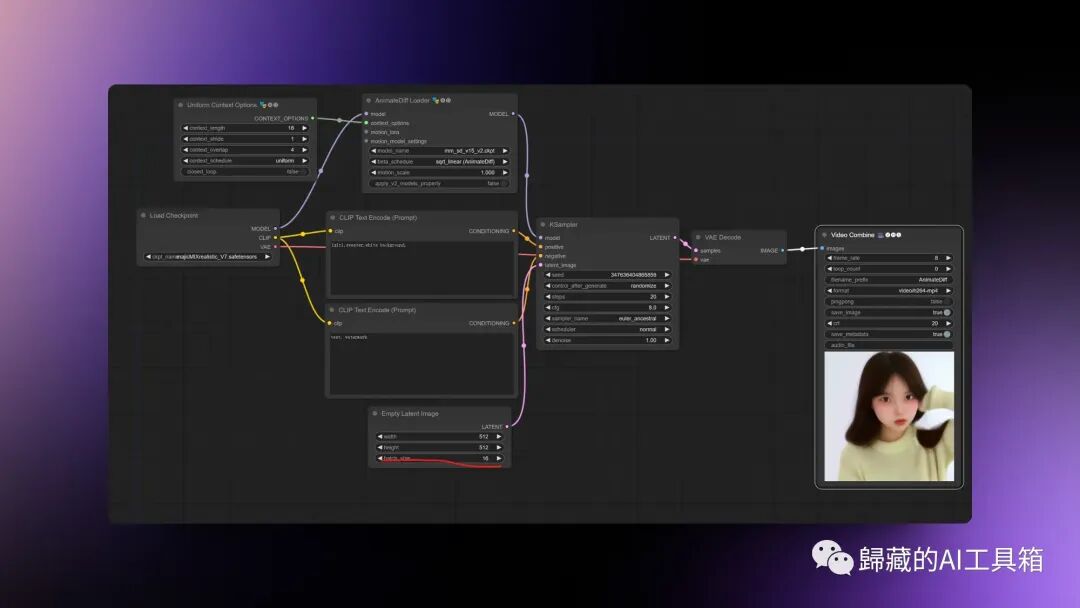
Task: Increase context_length with its right arrow
Action: [304, 128]
